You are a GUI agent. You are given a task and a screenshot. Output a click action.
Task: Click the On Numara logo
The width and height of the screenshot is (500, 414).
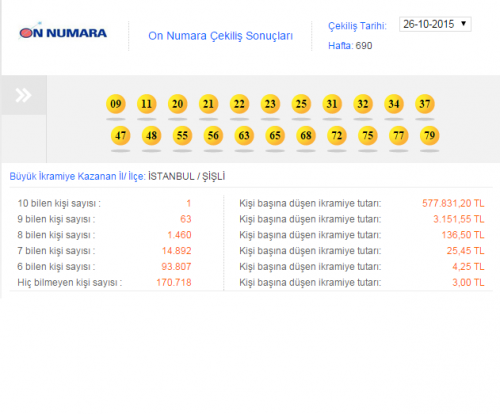tap(63, 32)
